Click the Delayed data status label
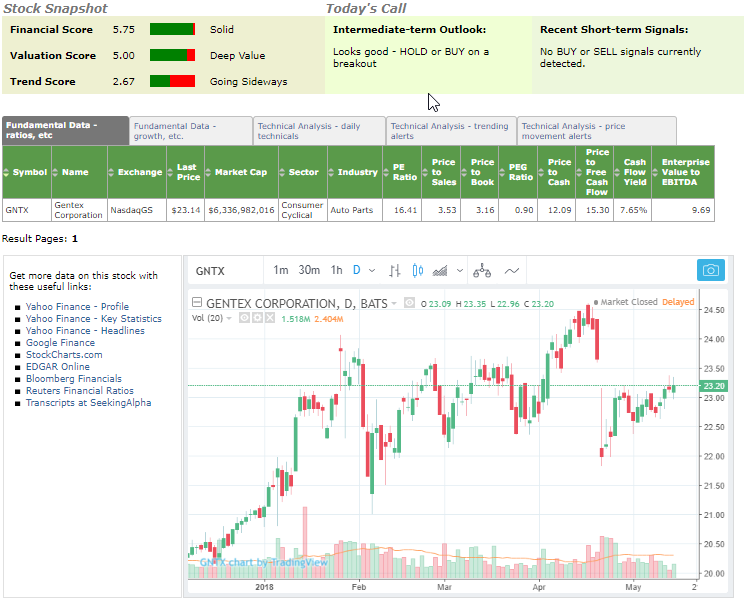748x603 pixels. (x=678, y=302)
